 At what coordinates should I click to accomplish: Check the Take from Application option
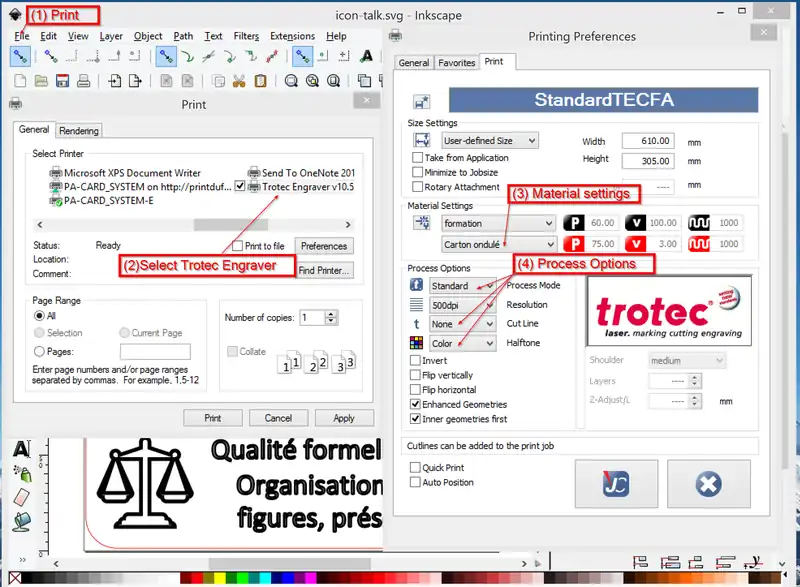[418, 158]
